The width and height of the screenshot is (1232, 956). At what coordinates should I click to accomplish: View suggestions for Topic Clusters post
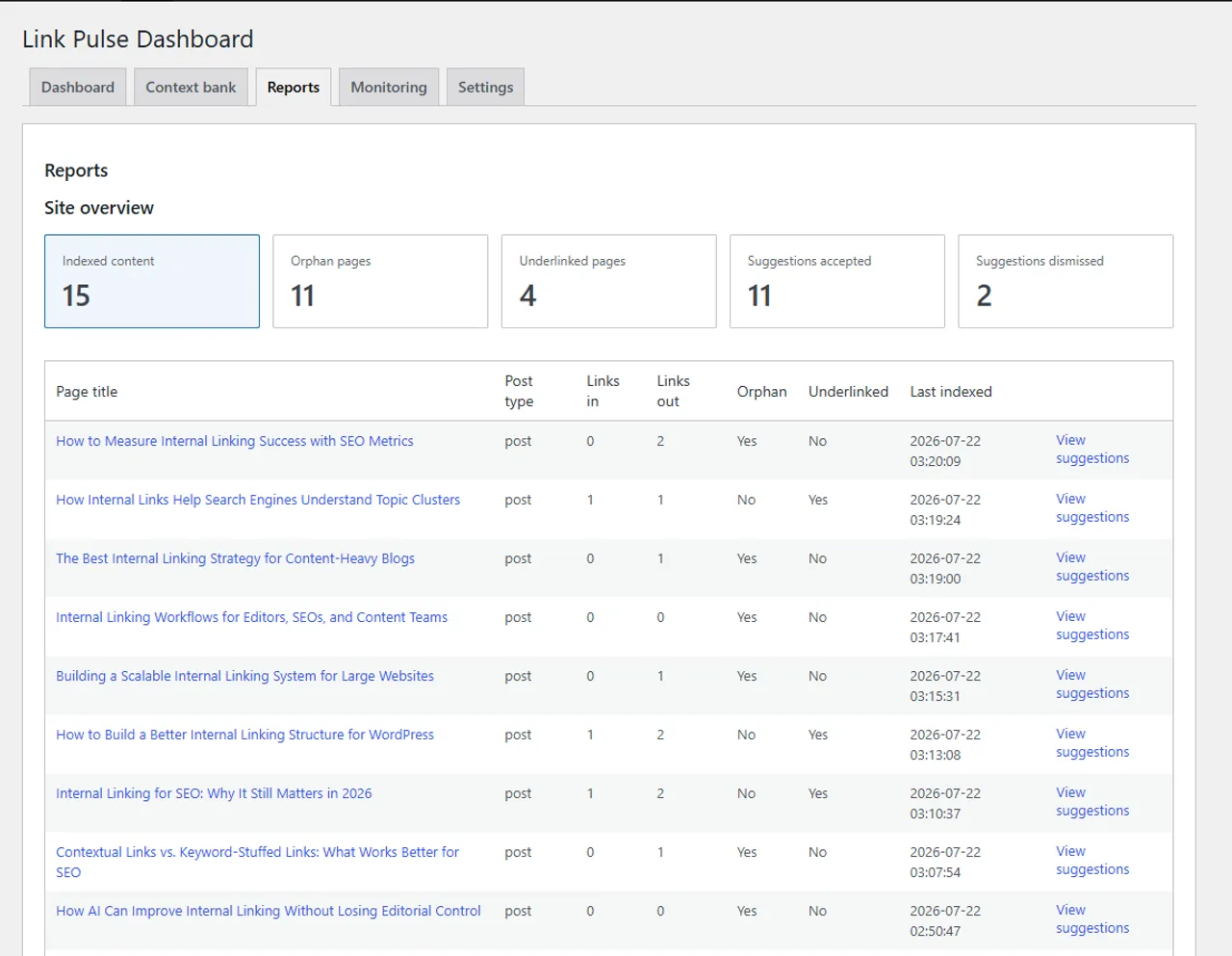pos(1092,508)
